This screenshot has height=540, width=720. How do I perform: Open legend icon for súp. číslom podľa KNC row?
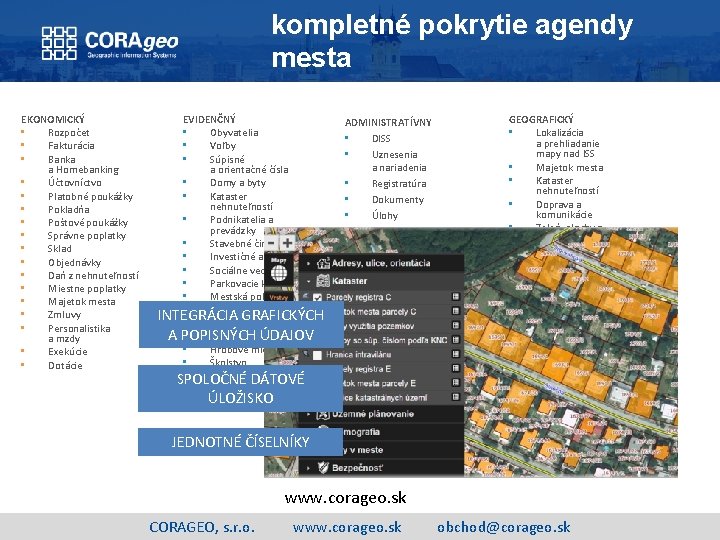pyautogui.click(x=456, y=340)
